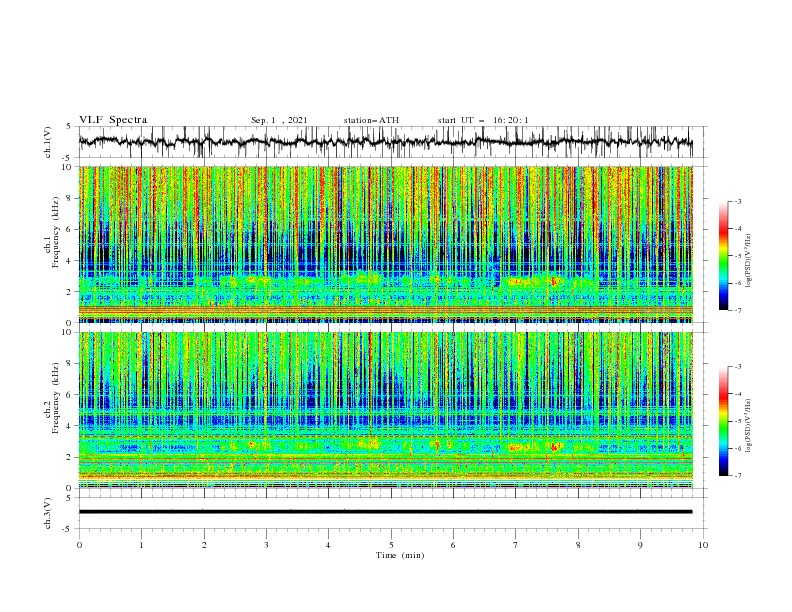
Task: Click the ch.1 voltage waveform trace
Action: pos(385,142)
